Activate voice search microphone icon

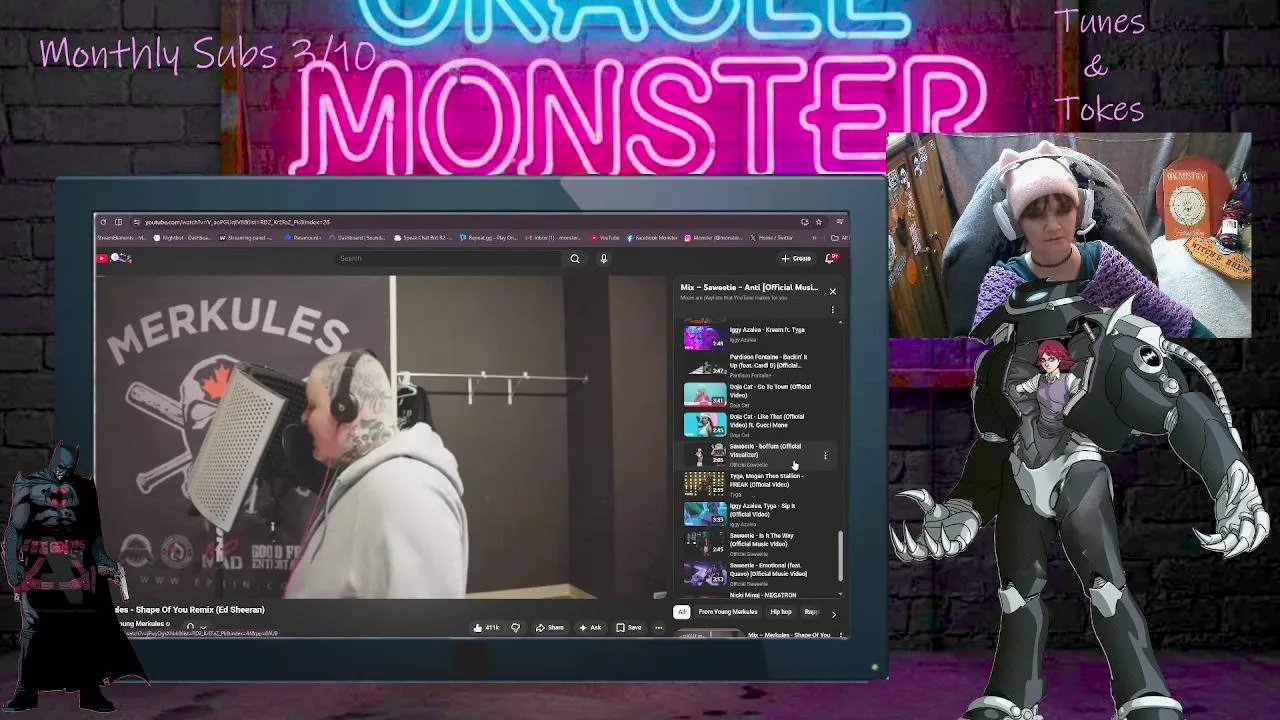click(x=603, y=258)
